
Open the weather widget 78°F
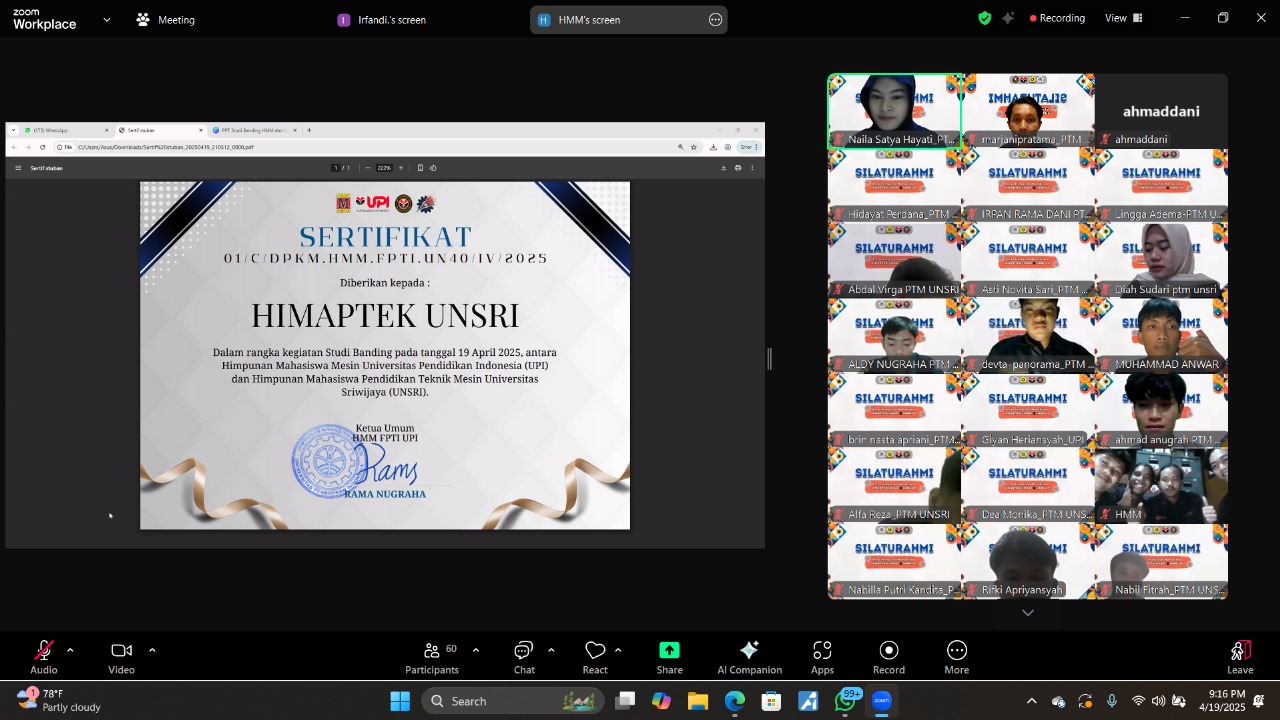[60, 700]
